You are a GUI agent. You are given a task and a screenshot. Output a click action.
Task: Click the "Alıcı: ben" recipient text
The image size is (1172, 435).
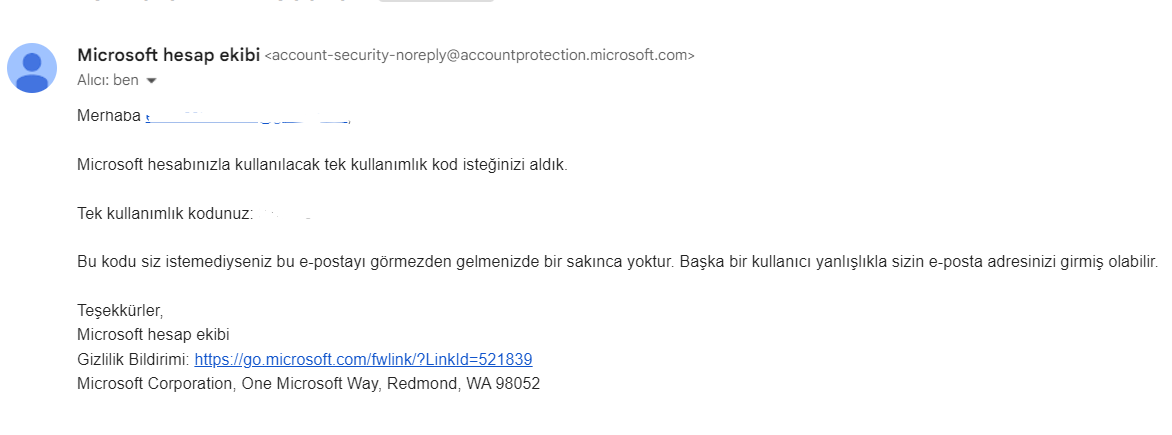coord(108,80)
